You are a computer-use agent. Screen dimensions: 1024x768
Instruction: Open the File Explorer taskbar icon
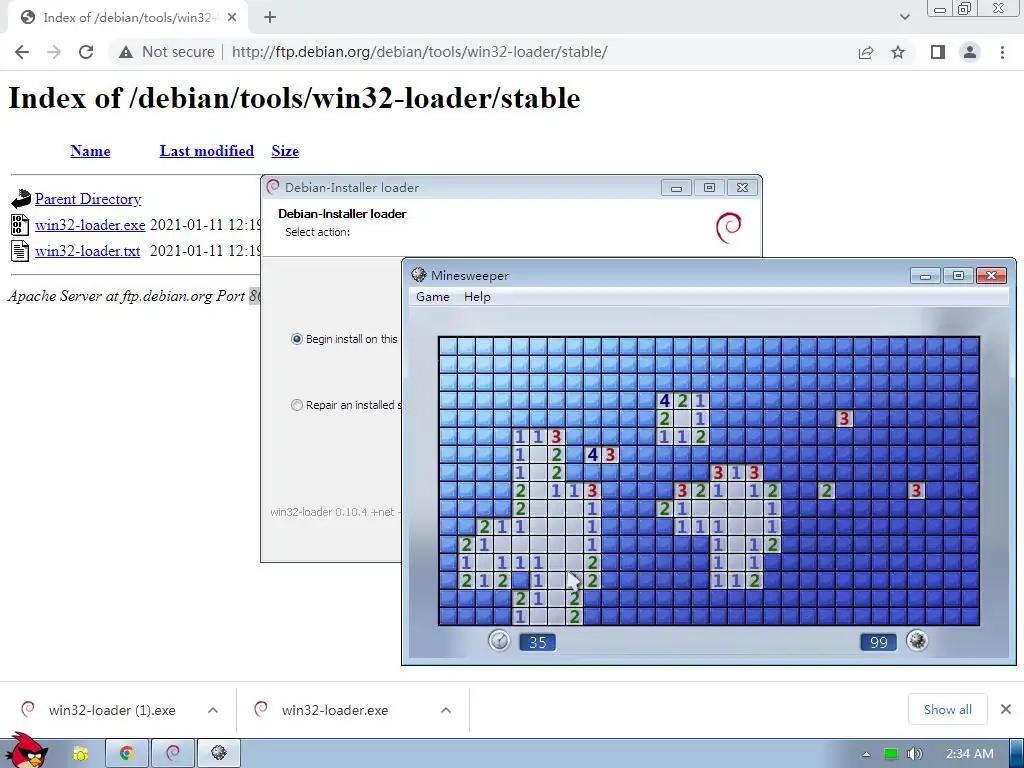(80, 754)
